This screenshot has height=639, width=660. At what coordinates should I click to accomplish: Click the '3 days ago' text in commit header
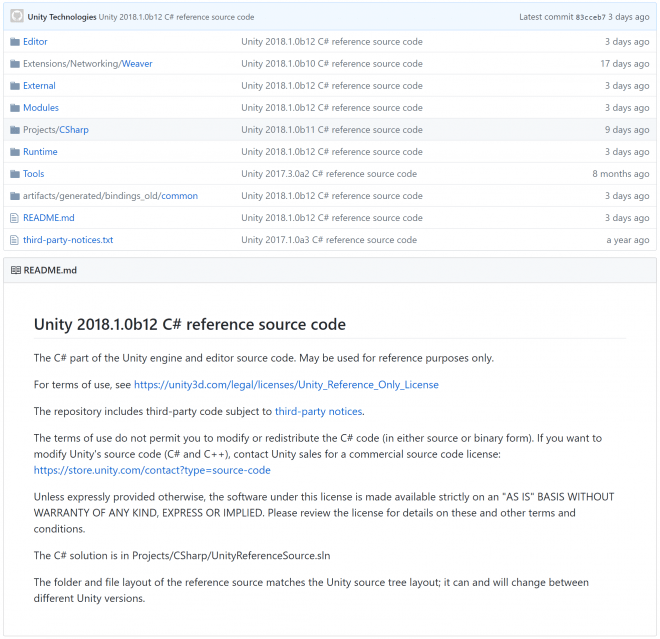[x=629, y=17]
